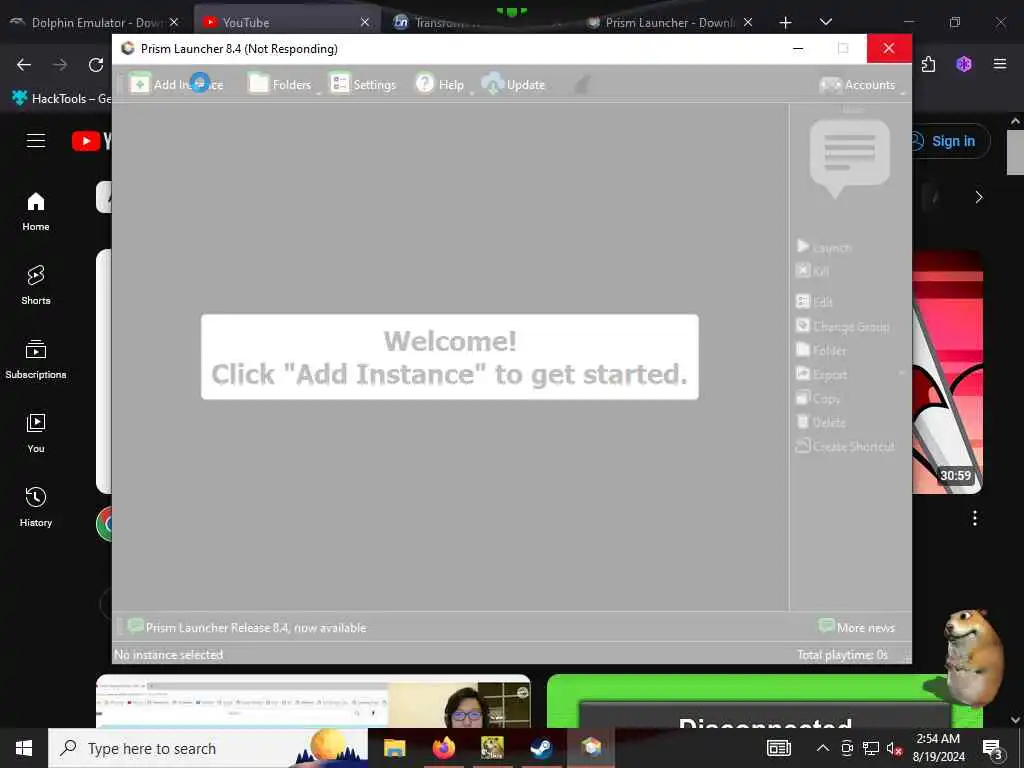Image resolution: width=1024 pixels, height=768 pixels.
Task: Open a new browser tab
Action: (786, 22)
